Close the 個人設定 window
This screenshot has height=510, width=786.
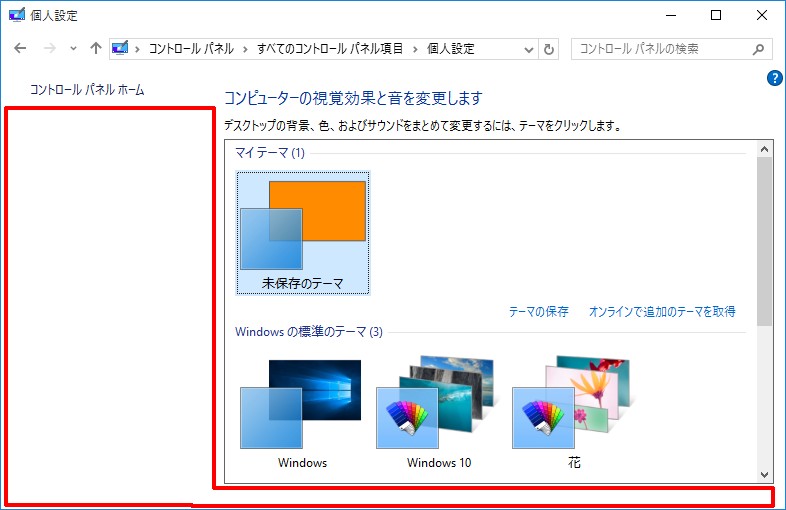[762, 16]
